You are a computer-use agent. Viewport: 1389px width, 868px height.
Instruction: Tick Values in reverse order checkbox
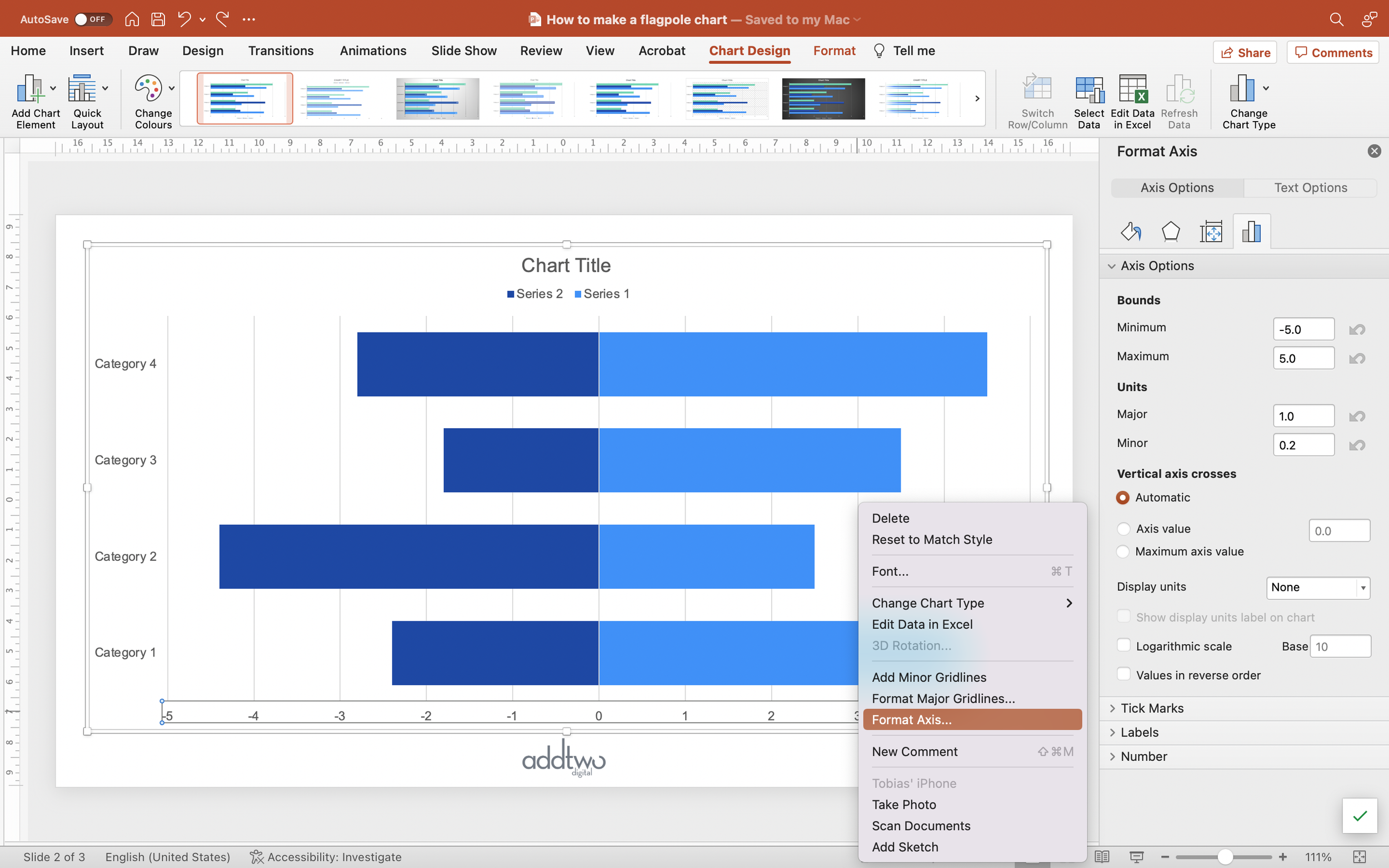(x=1123, y=675)
